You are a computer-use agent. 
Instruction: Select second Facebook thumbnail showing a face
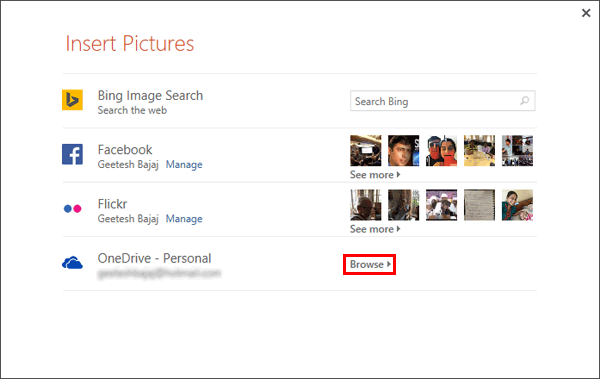tap(404, 150)
